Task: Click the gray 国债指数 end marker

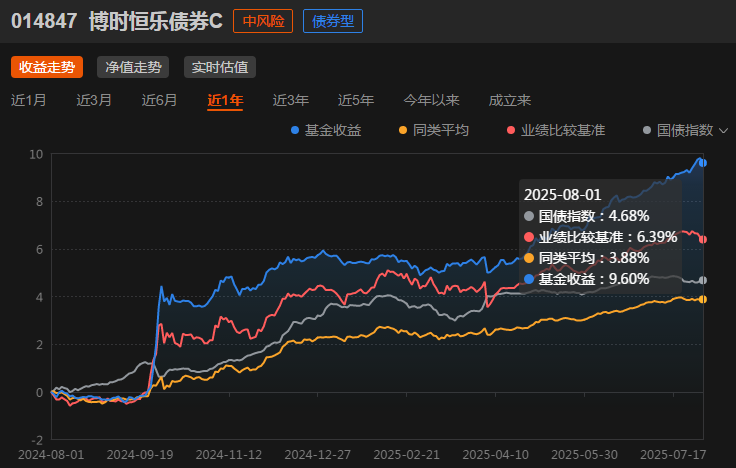Action: tap(703, 280)
